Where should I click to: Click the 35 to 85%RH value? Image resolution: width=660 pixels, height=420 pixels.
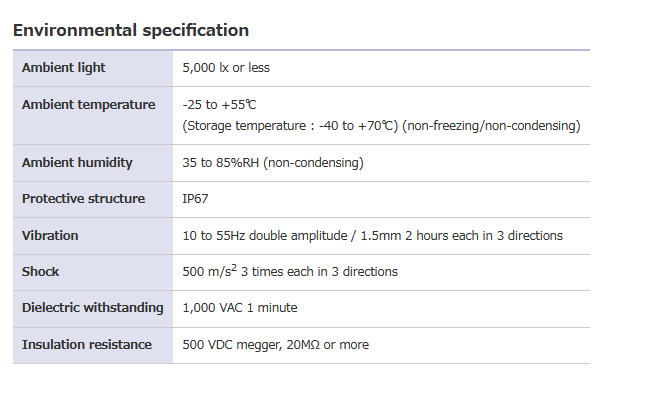[272, 163]
